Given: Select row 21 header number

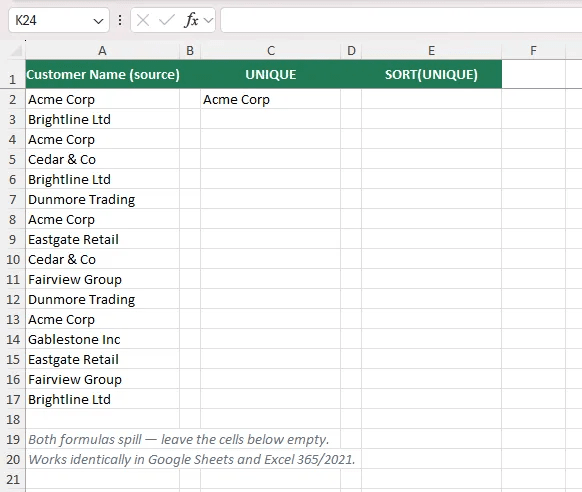Looking at the screenshot, I should (13, 479).
